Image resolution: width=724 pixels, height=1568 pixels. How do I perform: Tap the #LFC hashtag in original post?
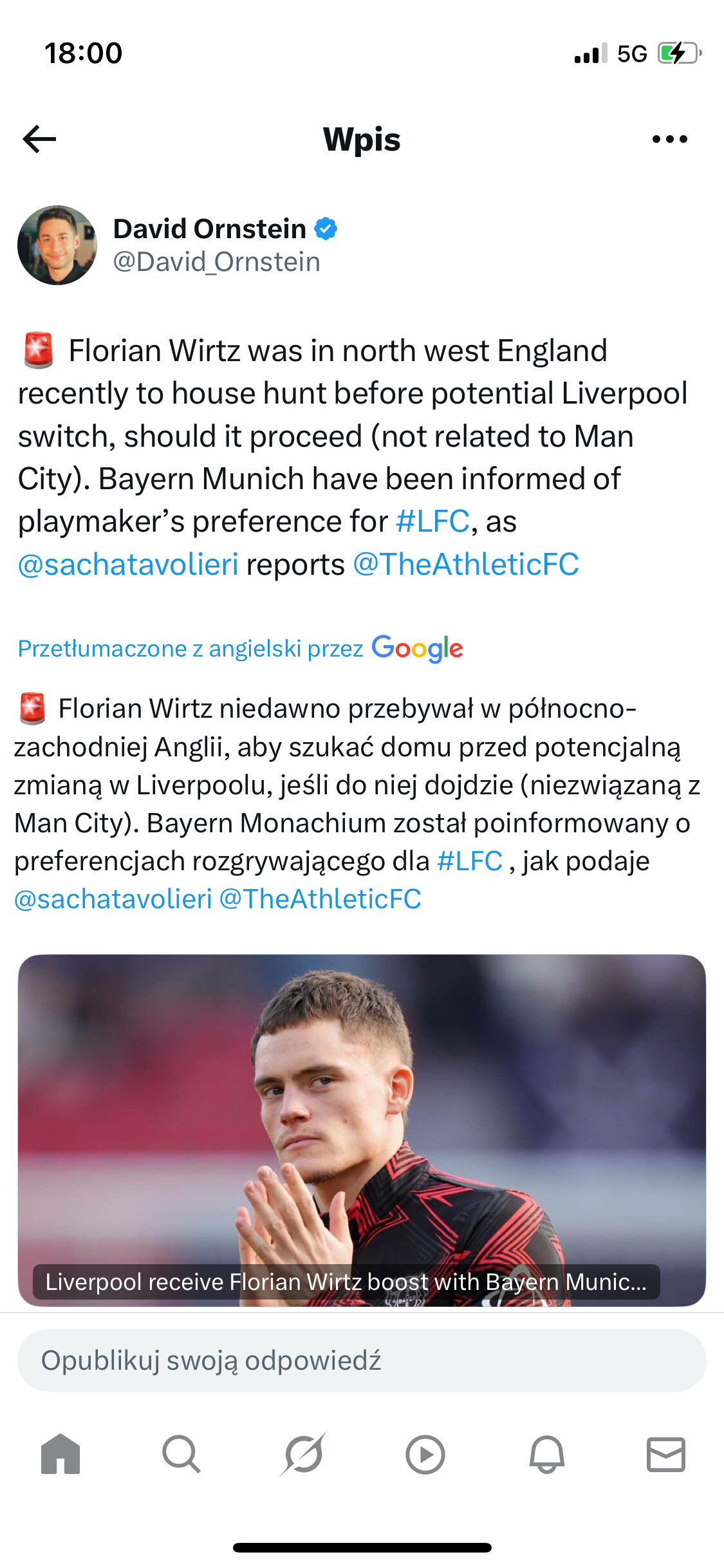click(x=432, y=521)
